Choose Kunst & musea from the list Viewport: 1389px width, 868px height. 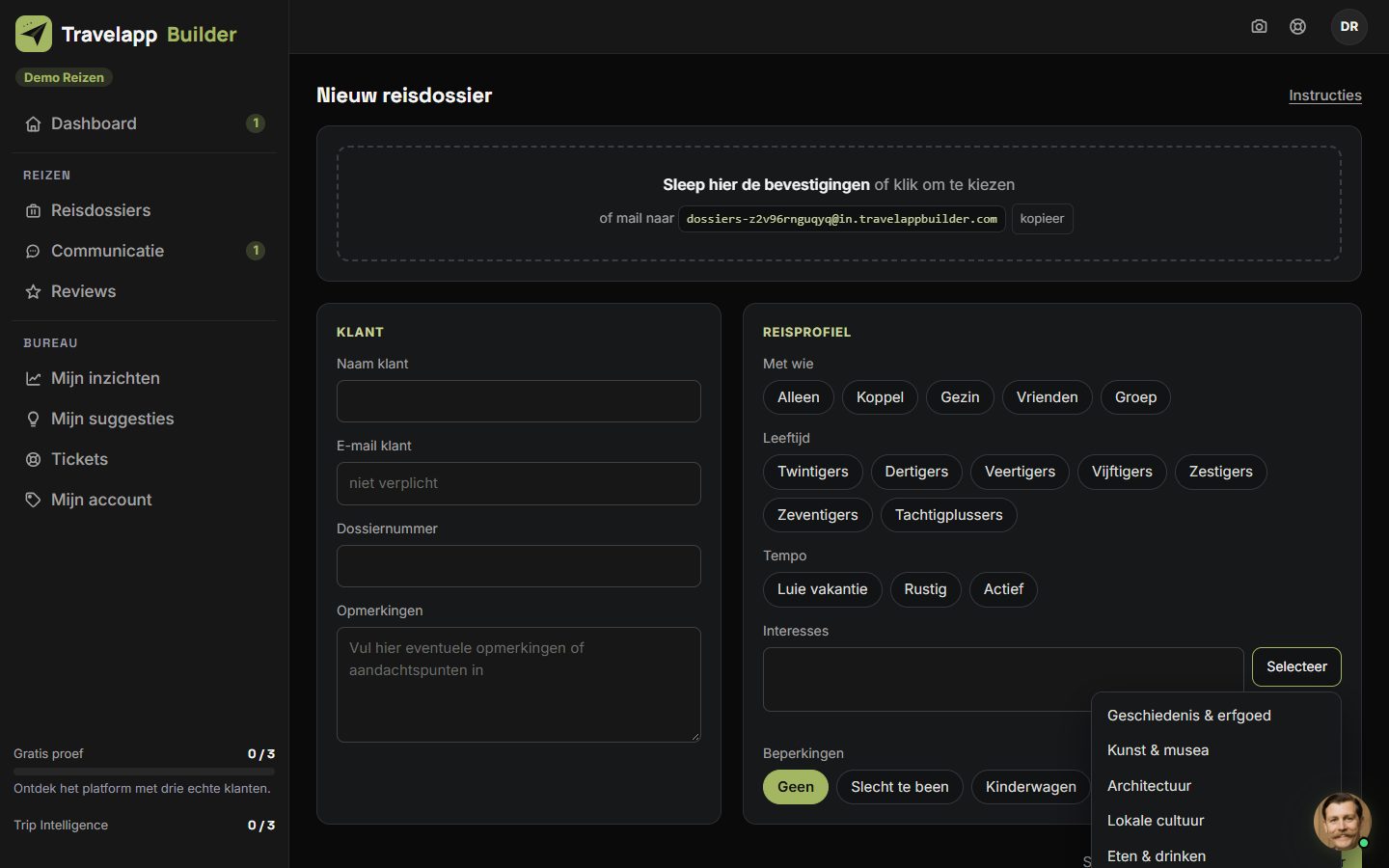(1157, 750)
